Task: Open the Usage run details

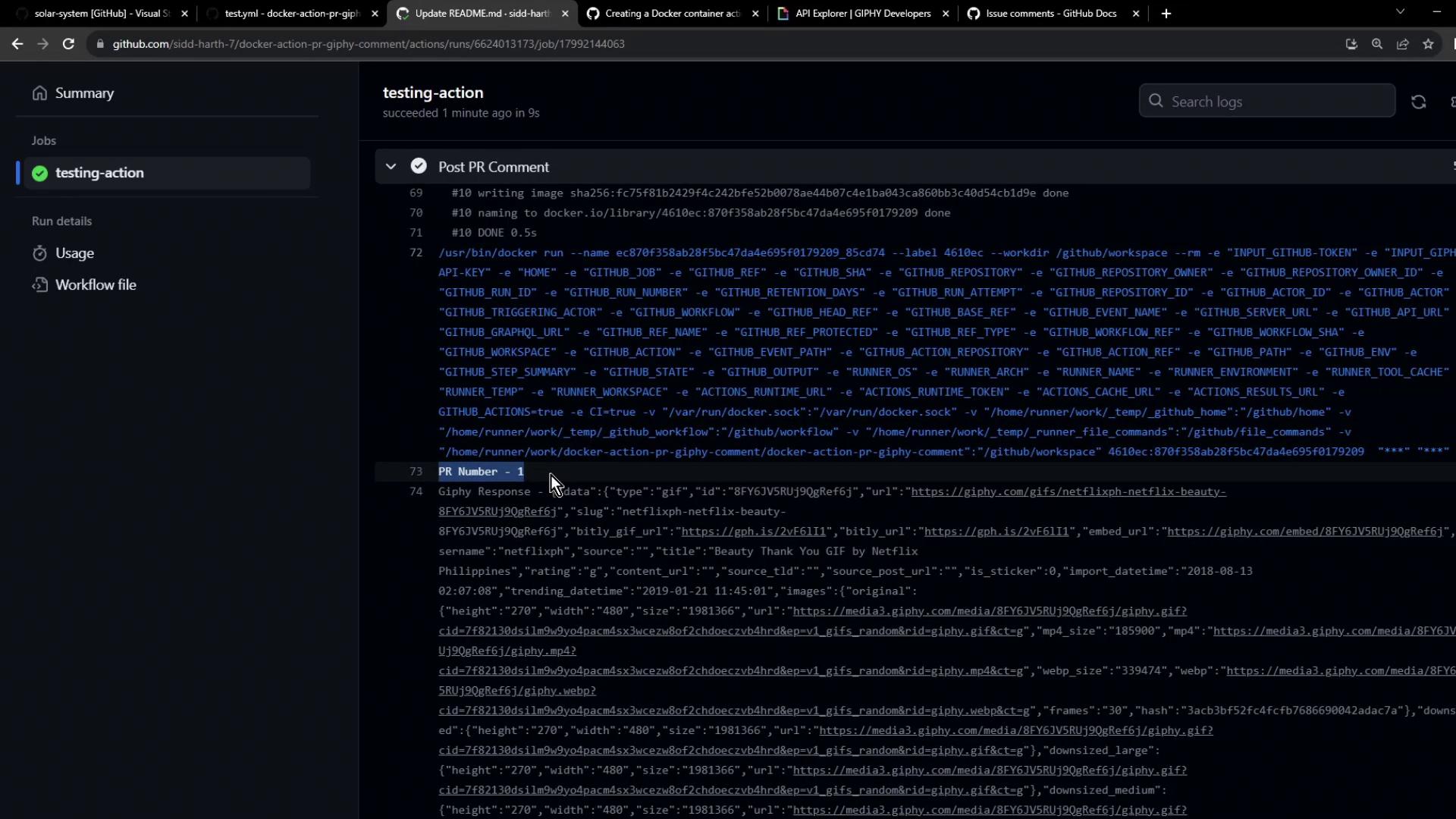Action: [74, 253]
